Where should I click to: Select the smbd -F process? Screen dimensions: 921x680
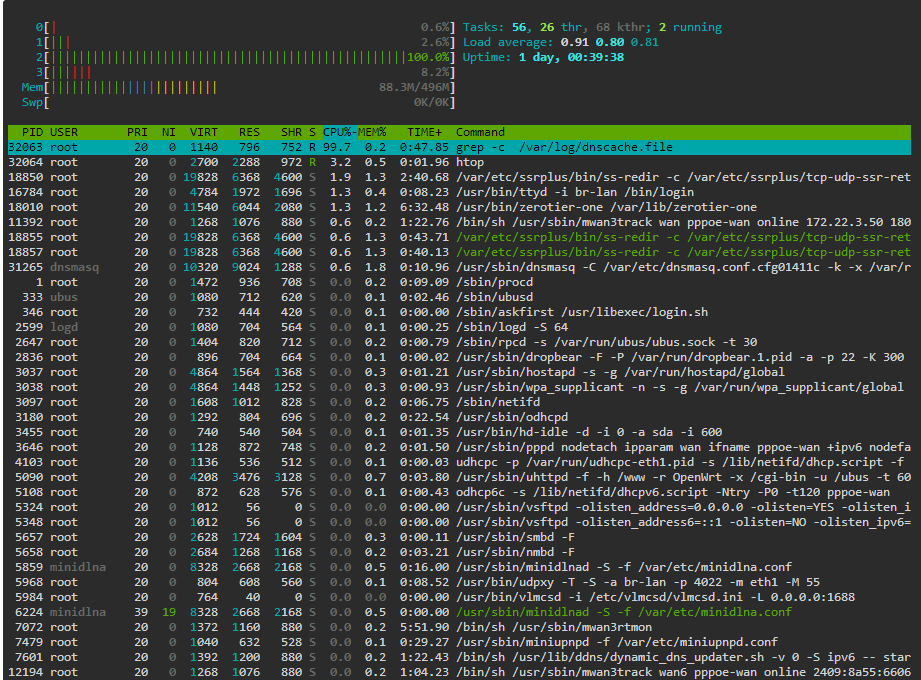click(459, 537)
